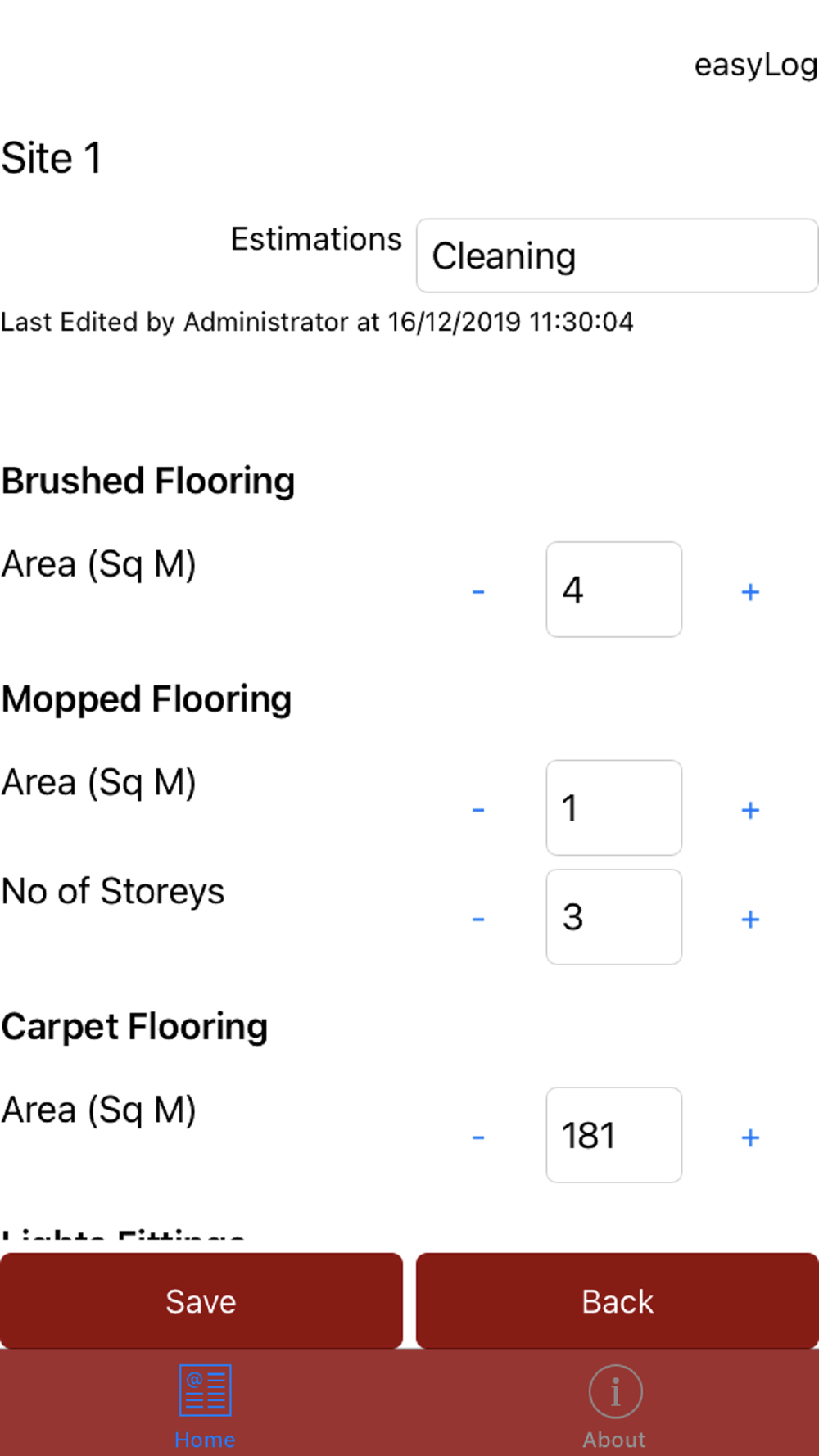819x1456 pixels.
Task: Increase No of Storeys value
Action: click(x=750, y=919)
